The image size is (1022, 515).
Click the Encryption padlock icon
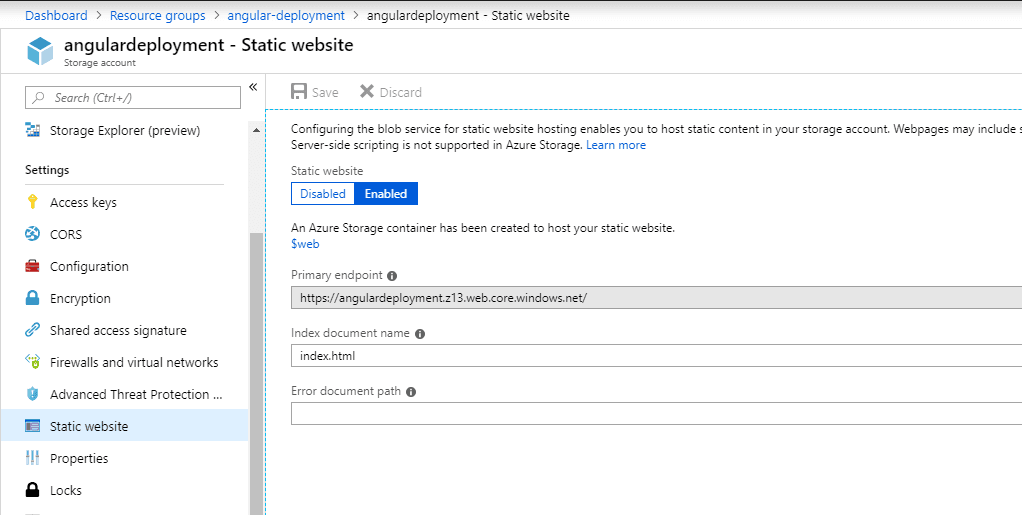click(33, 298)
